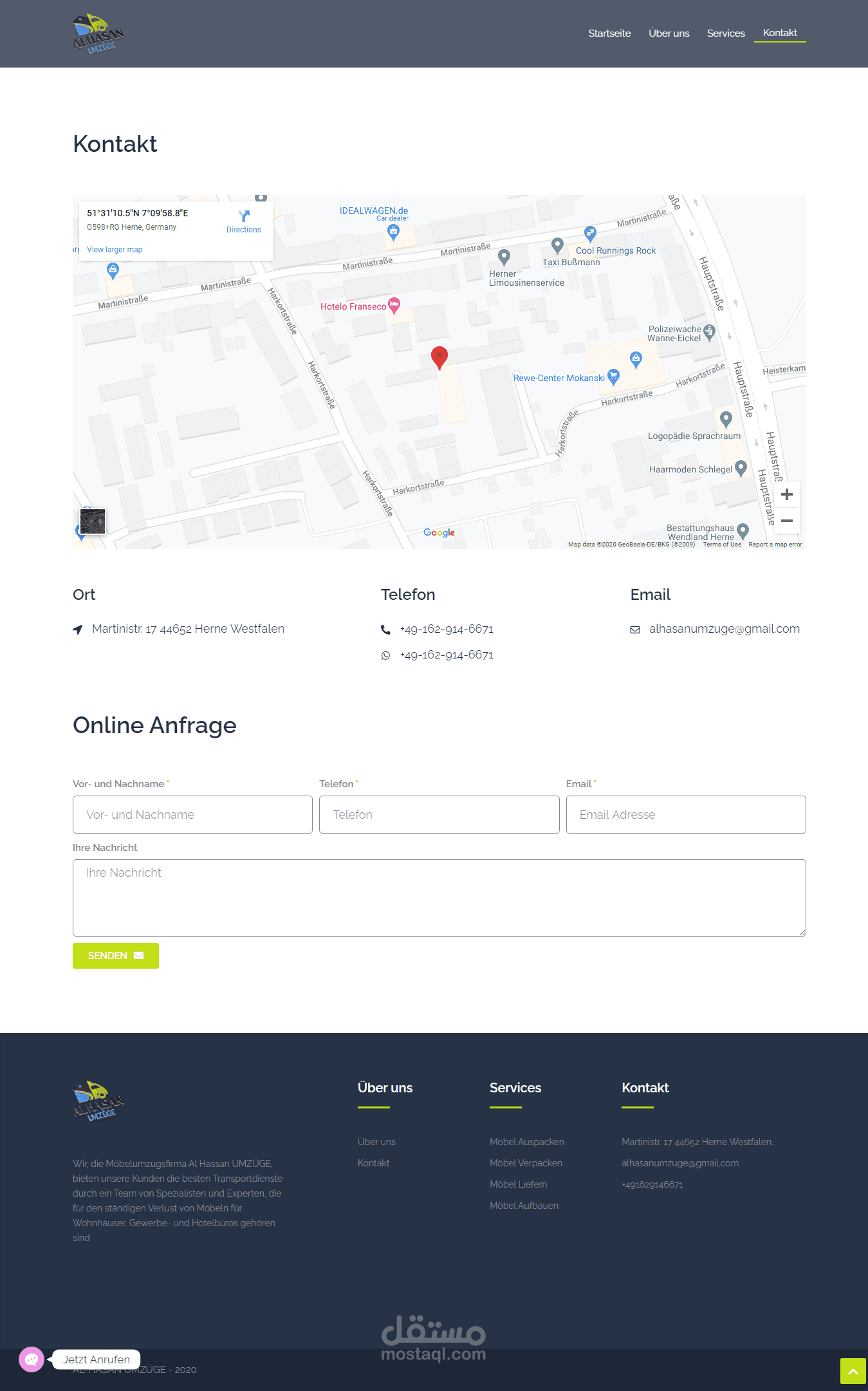Open the alhasanumzuge@gmail.com link in Email section

pyautogui.click(x=725, y=629)
